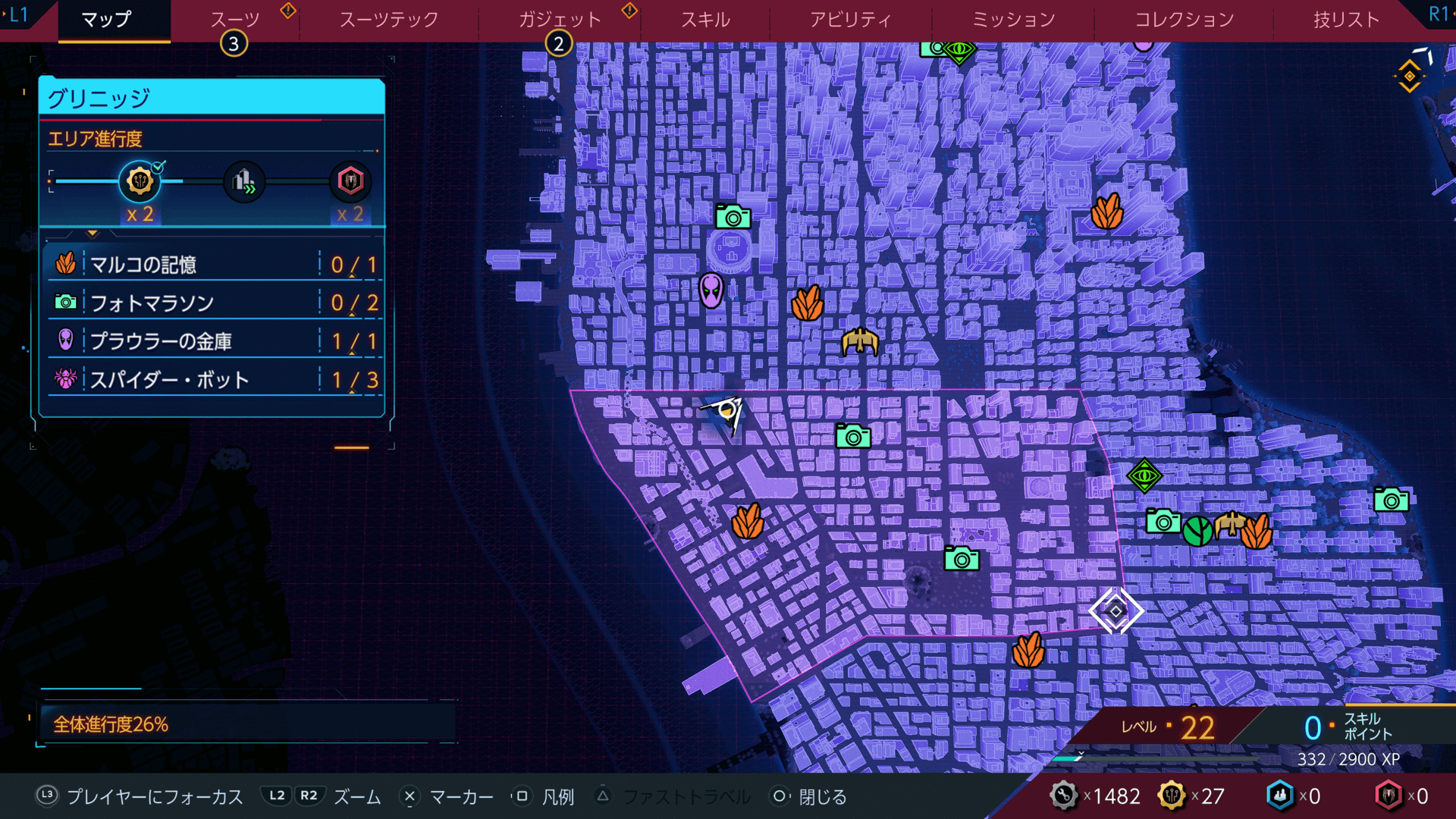Click the XP progress bar under level
The height and width of the screenshot is (819, 1456).
point(1153,758)
